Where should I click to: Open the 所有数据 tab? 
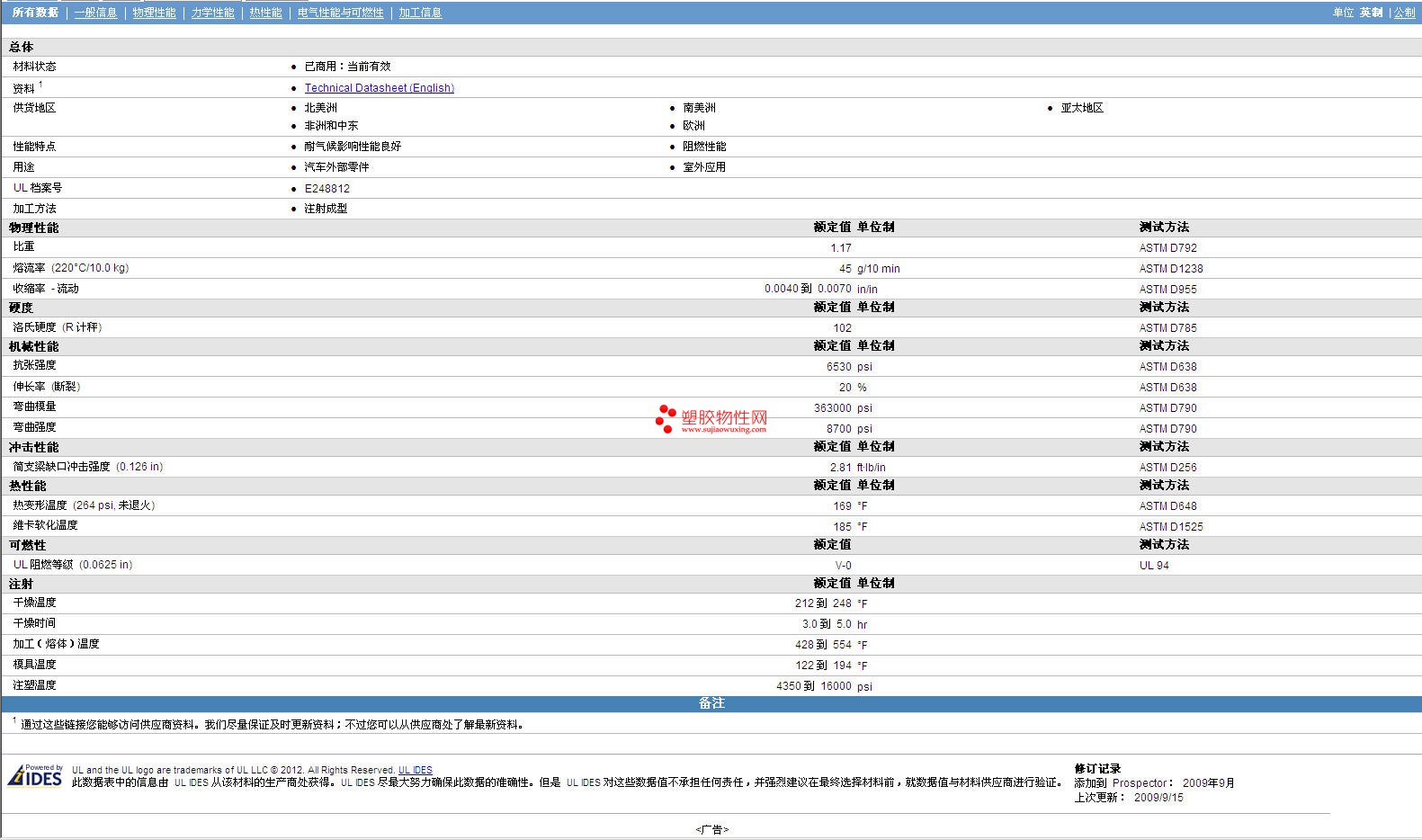point(35,13)
